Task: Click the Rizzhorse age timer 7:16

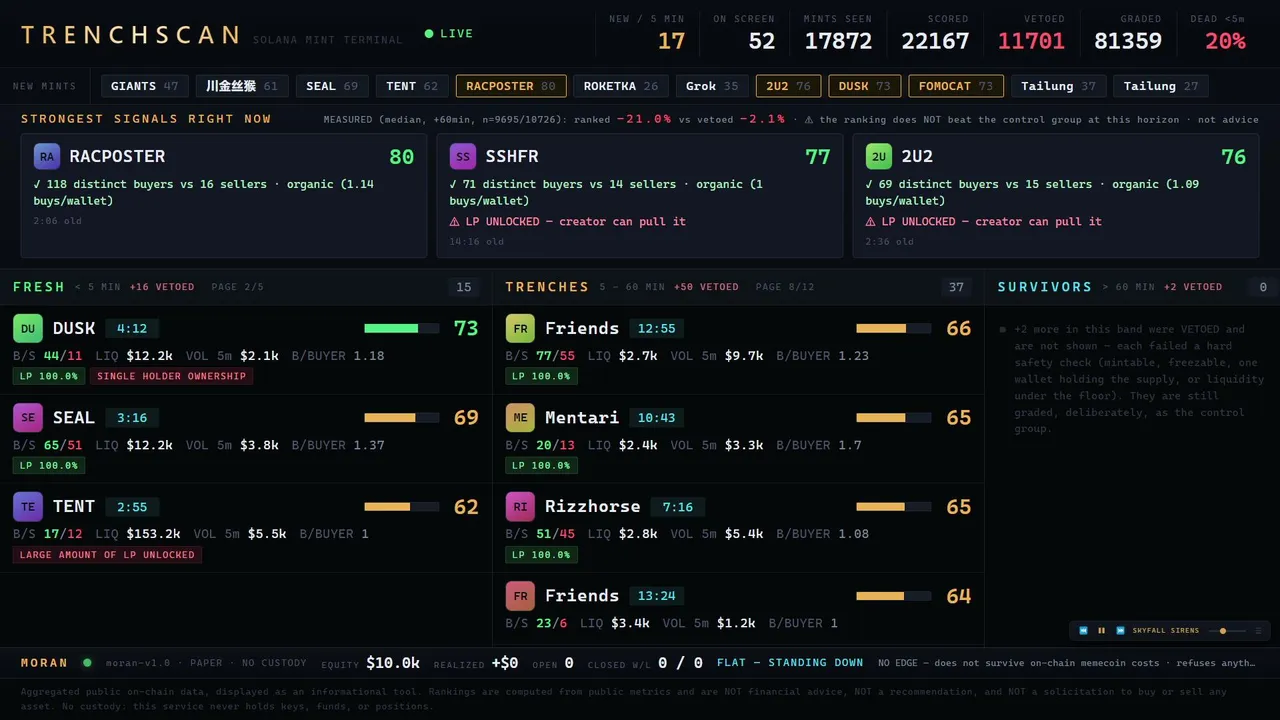Action: [x=677, y=507]
